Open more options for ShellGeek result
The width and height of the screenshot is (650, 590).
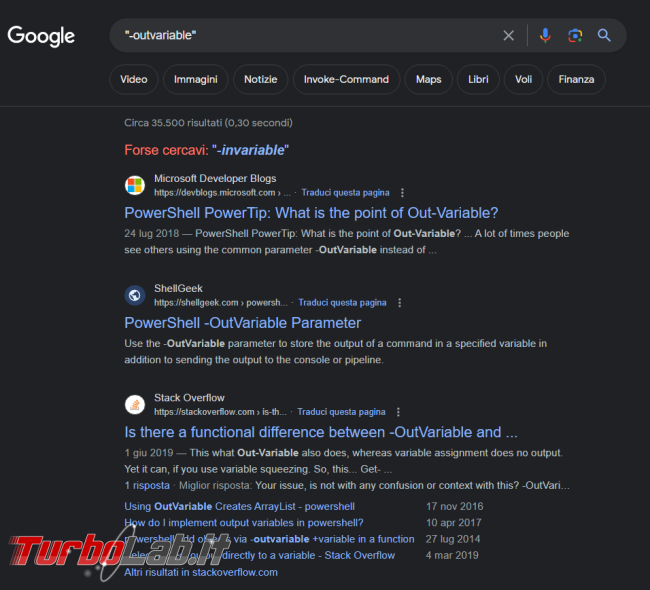(x=400, y=303)
